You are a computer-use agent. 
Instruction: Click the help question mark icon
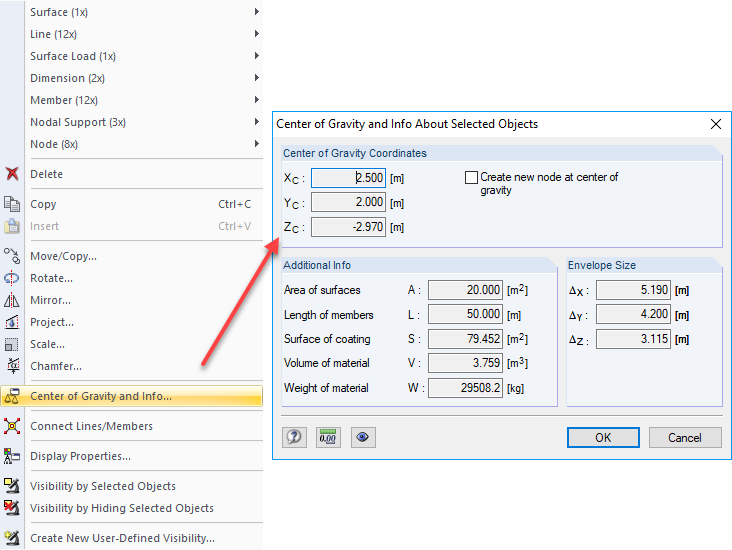coord(295,437)
